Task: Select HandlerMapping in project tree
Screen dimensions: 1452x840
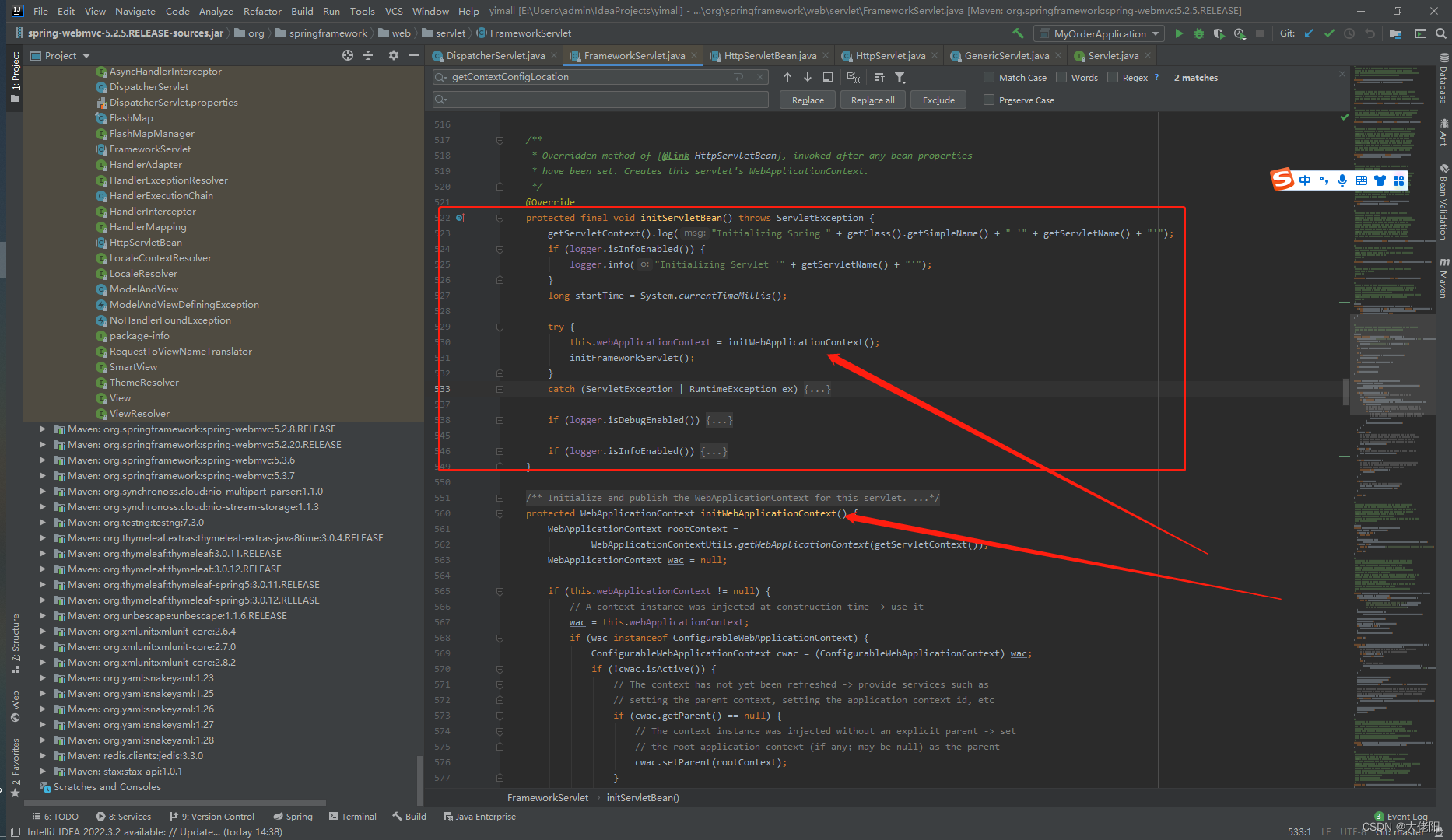Action: (x=147, y=226)
